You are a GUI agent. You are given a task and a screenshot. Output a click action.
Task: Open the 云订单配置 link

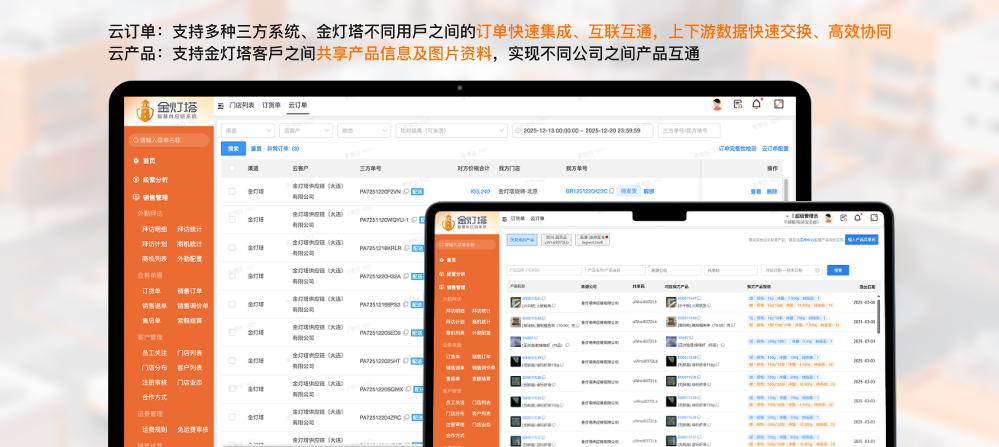(x=775, y=148)
